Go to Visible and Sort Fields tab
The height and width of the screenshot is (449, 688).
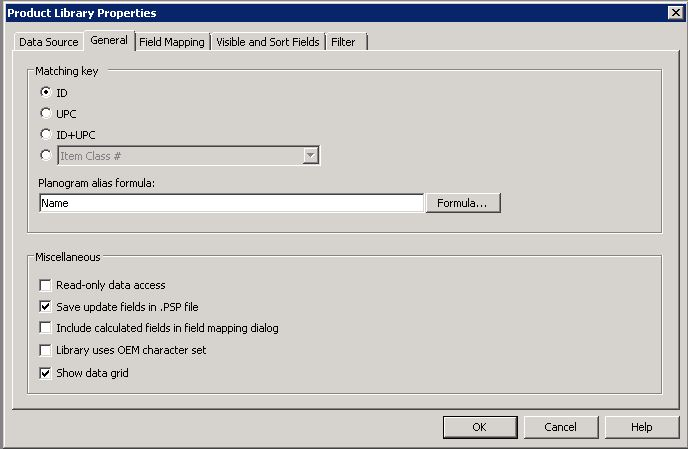pyautogui.click(x=268, y=42)
